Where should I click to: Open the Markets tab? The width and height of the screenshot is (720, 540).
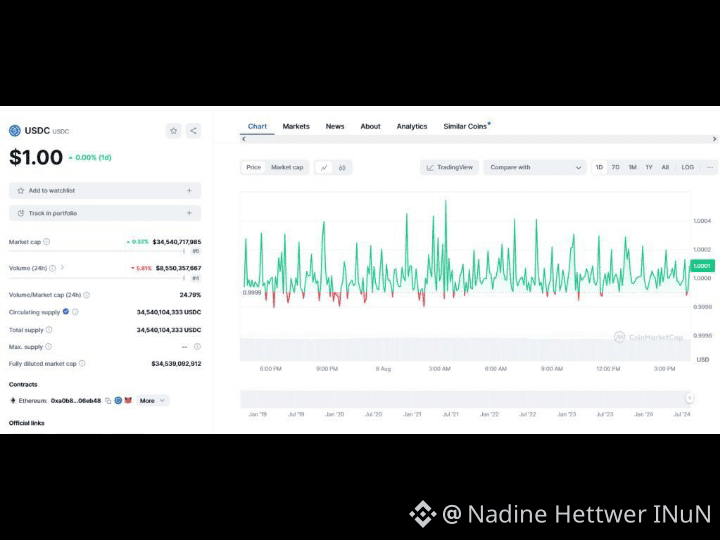point(296,126)
